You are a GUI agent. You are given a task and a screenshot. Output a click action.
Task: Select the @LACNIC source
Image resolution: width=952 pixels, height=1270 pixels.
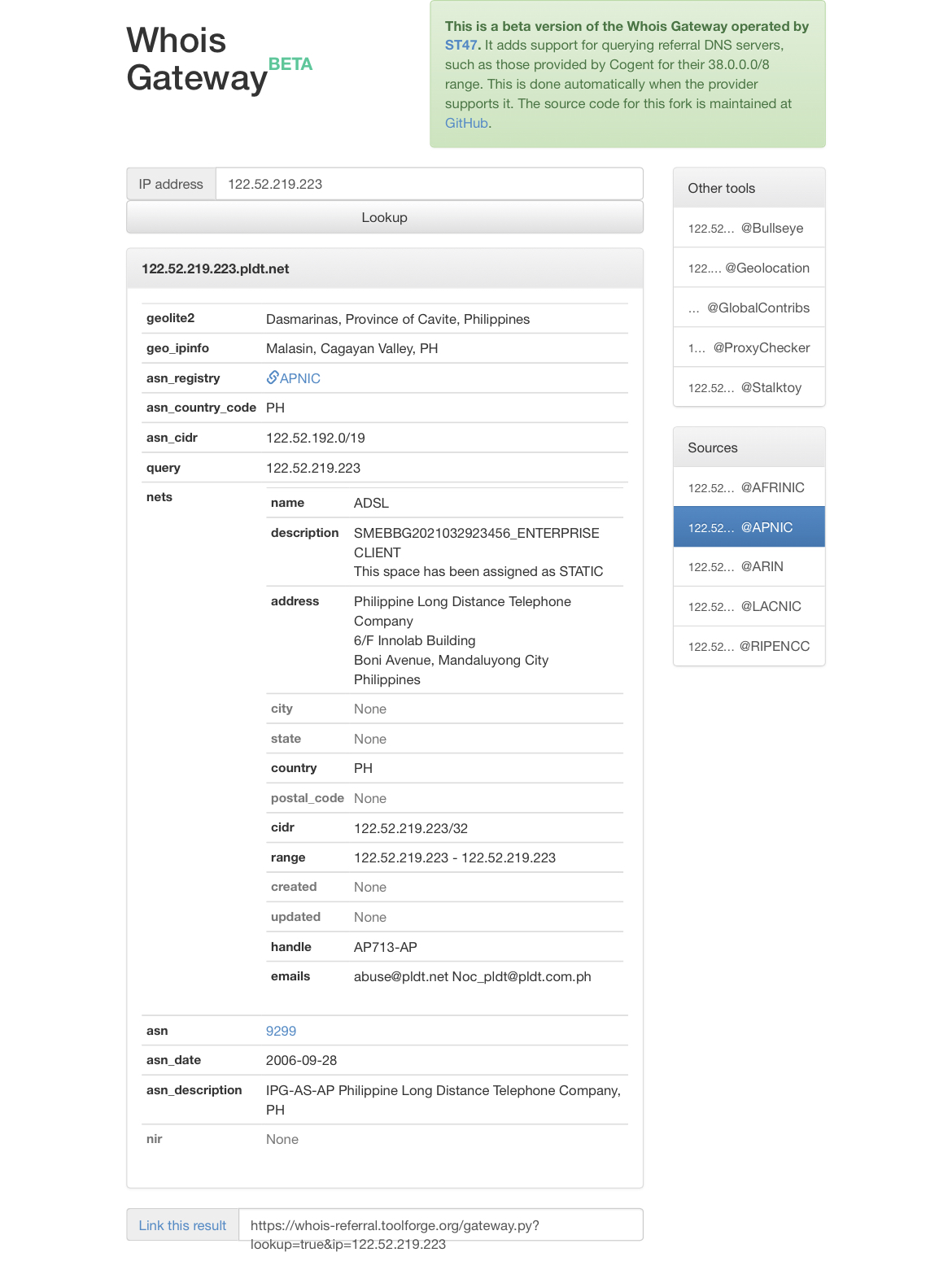pyautogui.click(x=749, y=606)
